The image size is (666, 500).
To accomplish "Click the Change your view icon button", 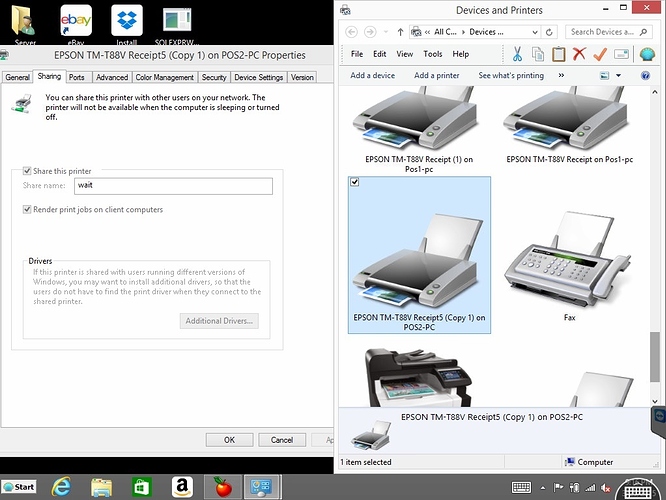I will pyautogui.click(x=604, y=76).
